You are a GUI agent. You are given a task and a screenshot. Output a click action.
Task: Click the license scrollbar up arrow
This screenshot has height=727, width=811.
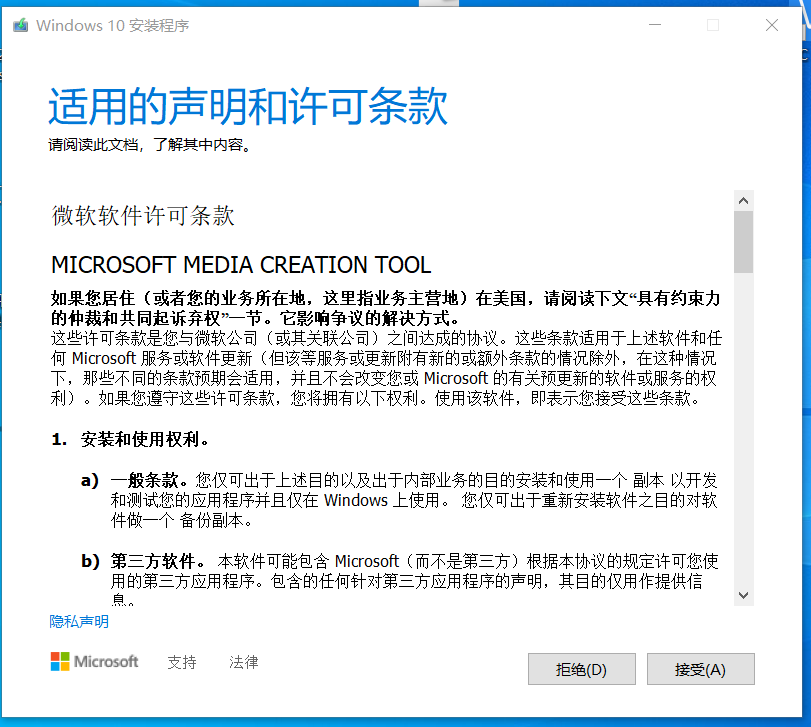point(744,201)
